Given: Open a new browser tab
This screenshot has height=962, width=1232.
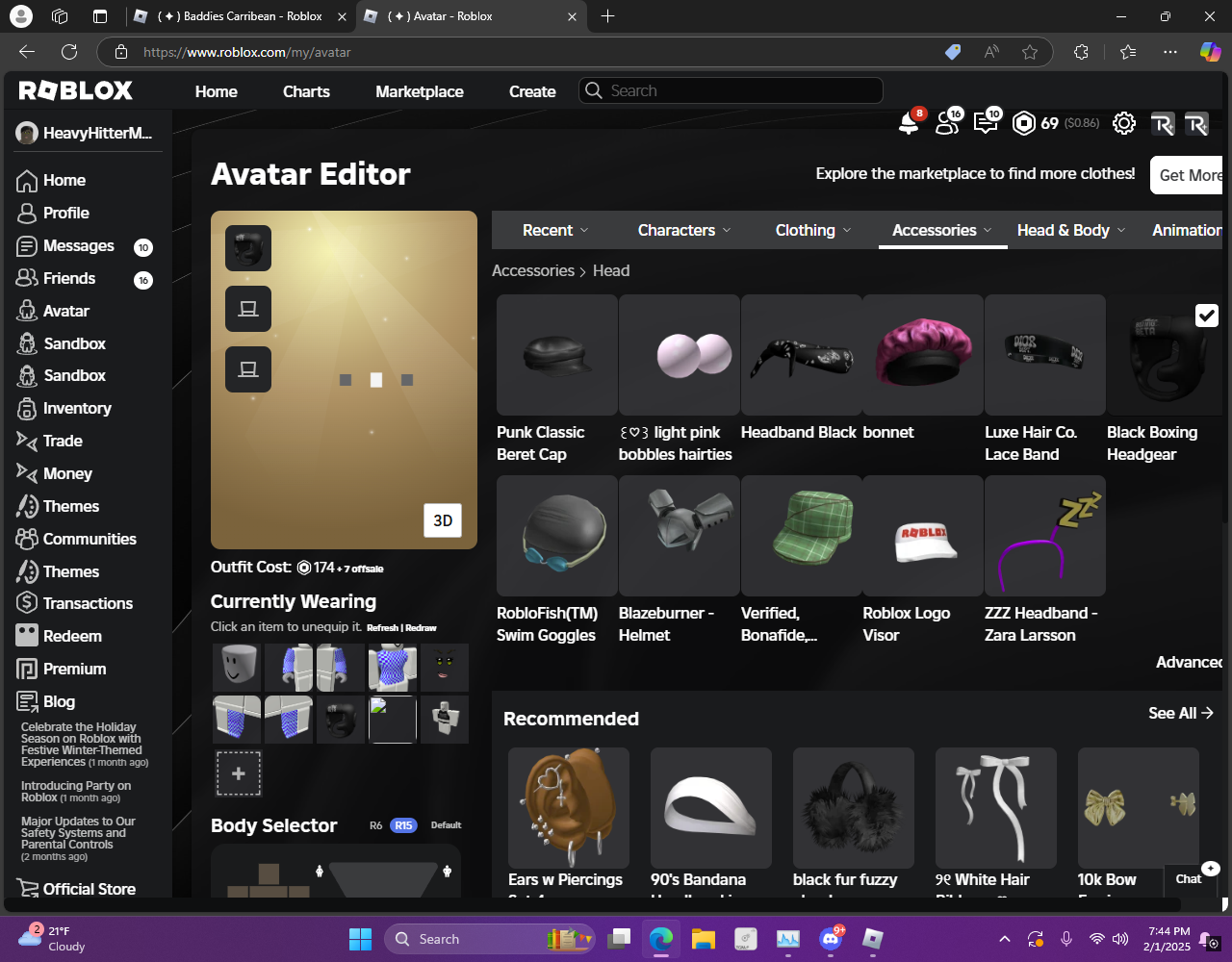Looking at the screenshot, I should tap(607, 16).
